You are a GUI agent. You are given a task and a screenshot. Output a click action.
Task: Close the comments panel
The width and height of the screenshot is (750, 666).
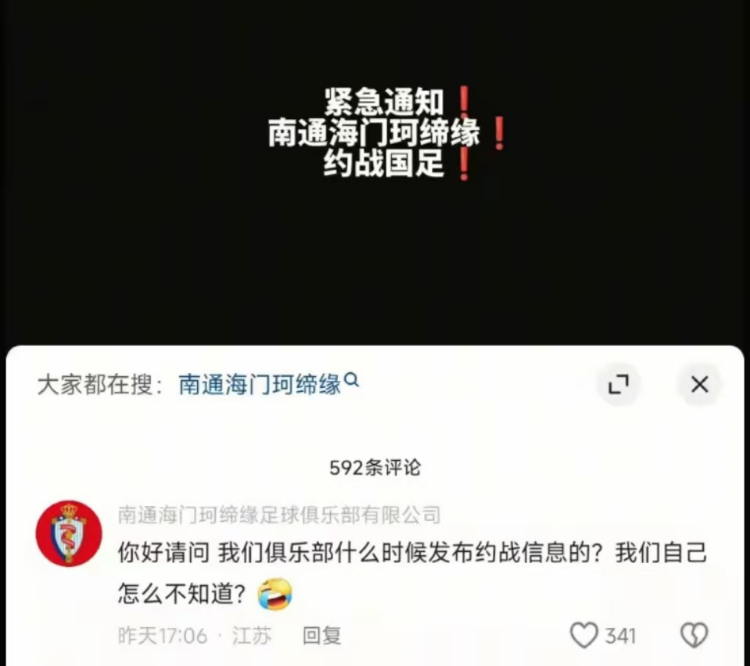point(699,384)
